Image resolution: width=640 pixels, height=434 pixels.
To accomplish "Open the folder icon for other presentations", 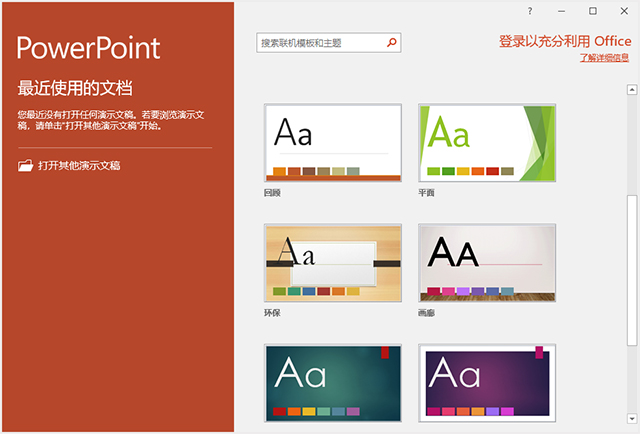I will [25, 165].
